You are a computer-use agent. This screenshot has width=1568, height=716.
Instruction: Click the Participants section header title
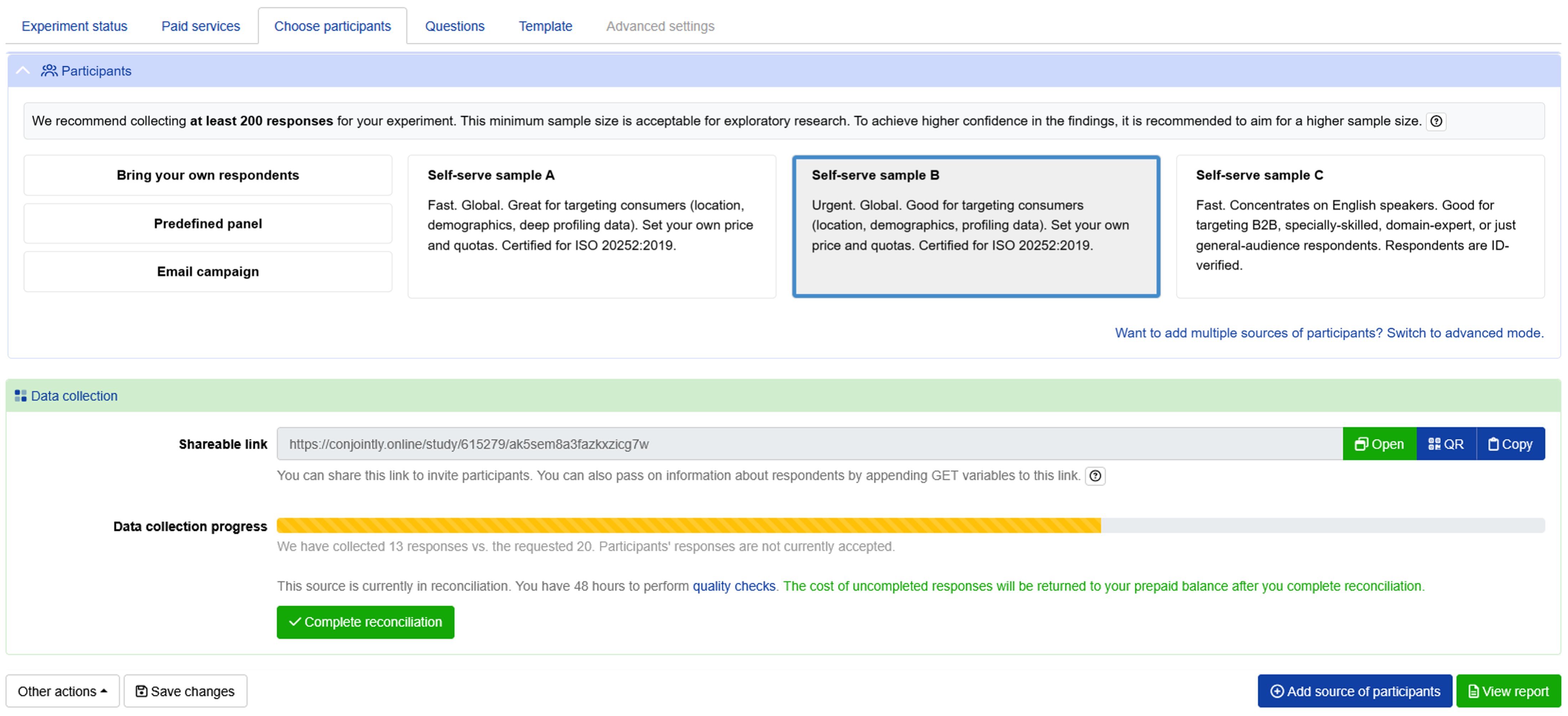tap(96, 71)
